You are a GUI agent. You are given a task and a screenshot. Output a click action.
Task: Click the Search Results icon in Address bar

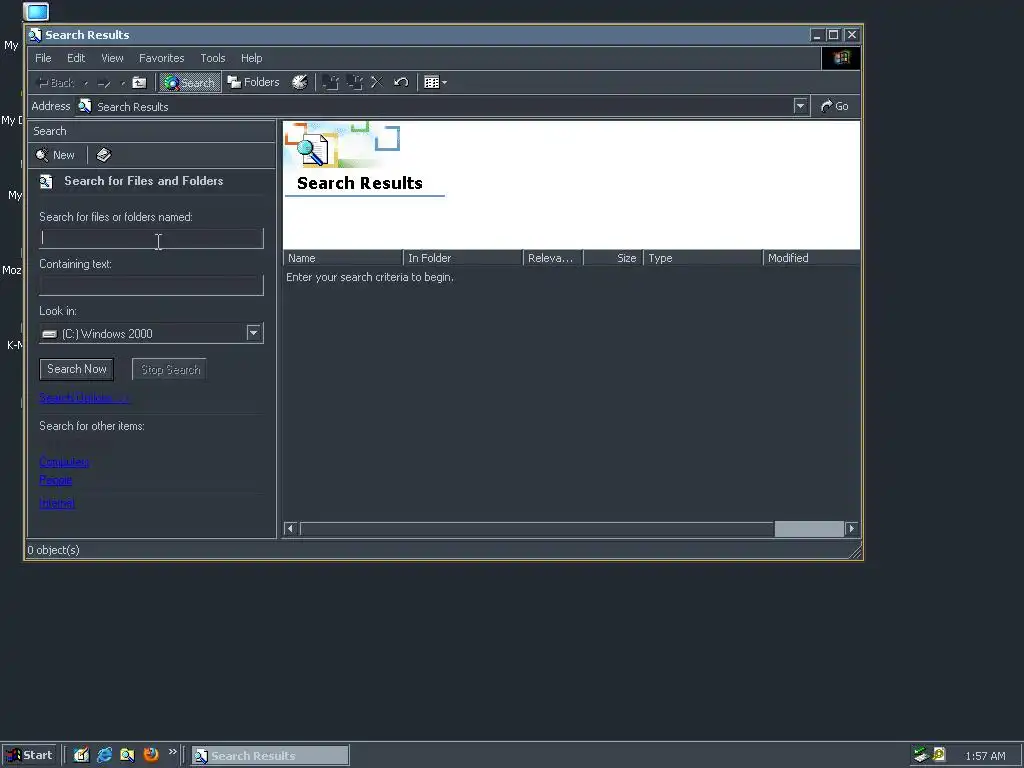[85, 106]
